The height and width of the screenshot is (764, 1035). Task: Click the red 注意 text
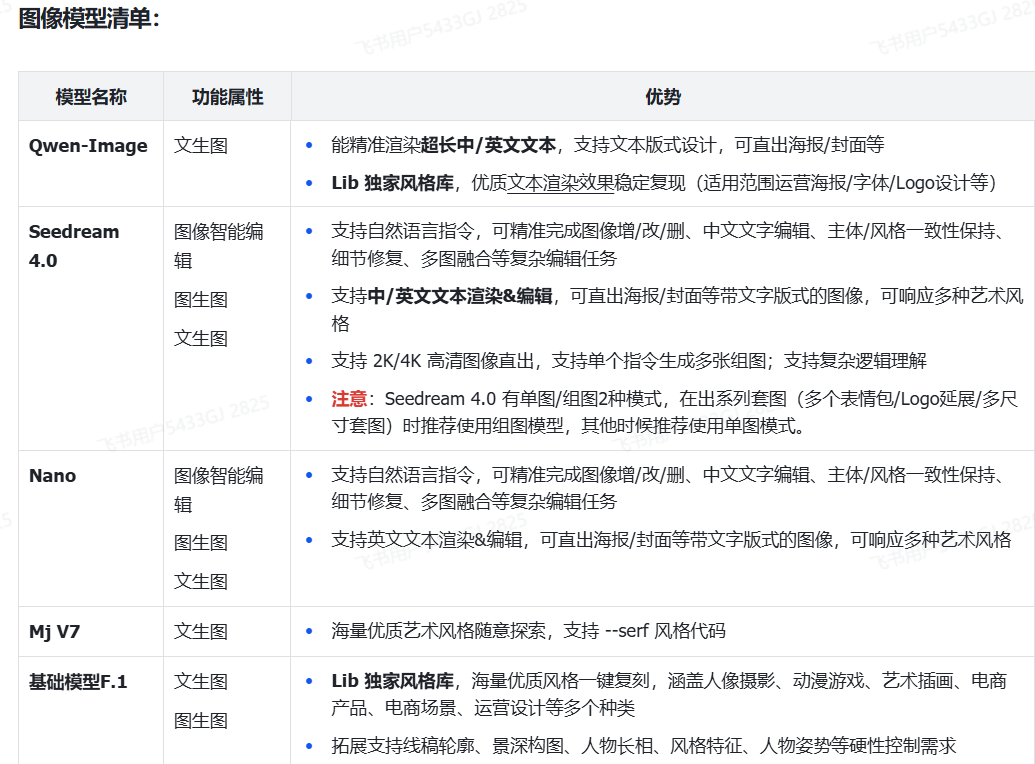point(349,399)
